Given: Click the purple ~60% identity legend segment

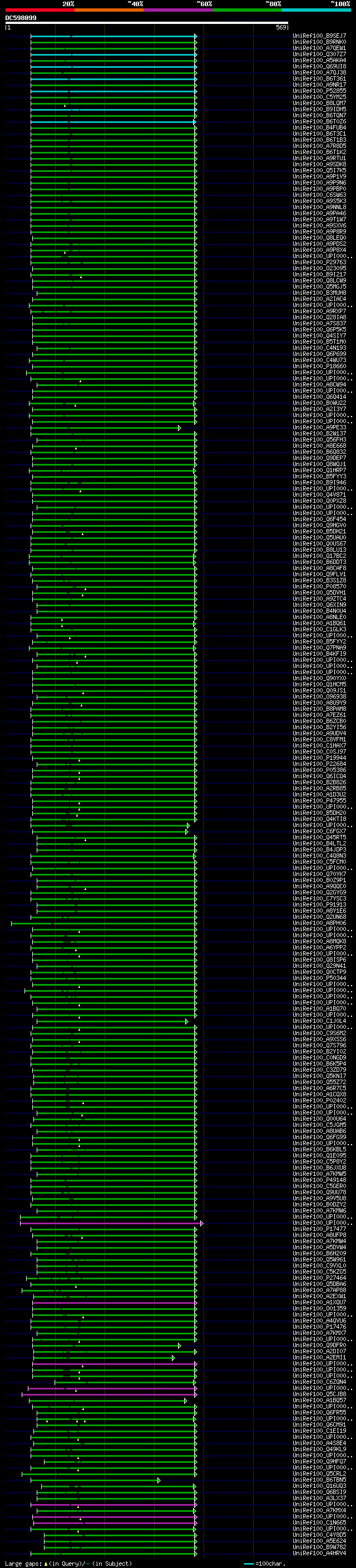Looking at the screenshot, I should pyautogui.click(x=177, y=10).
